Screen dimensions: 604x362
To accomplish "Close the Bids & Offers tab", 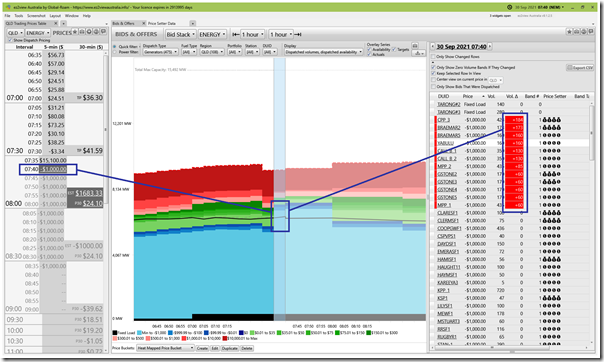I will coord(144,23).
